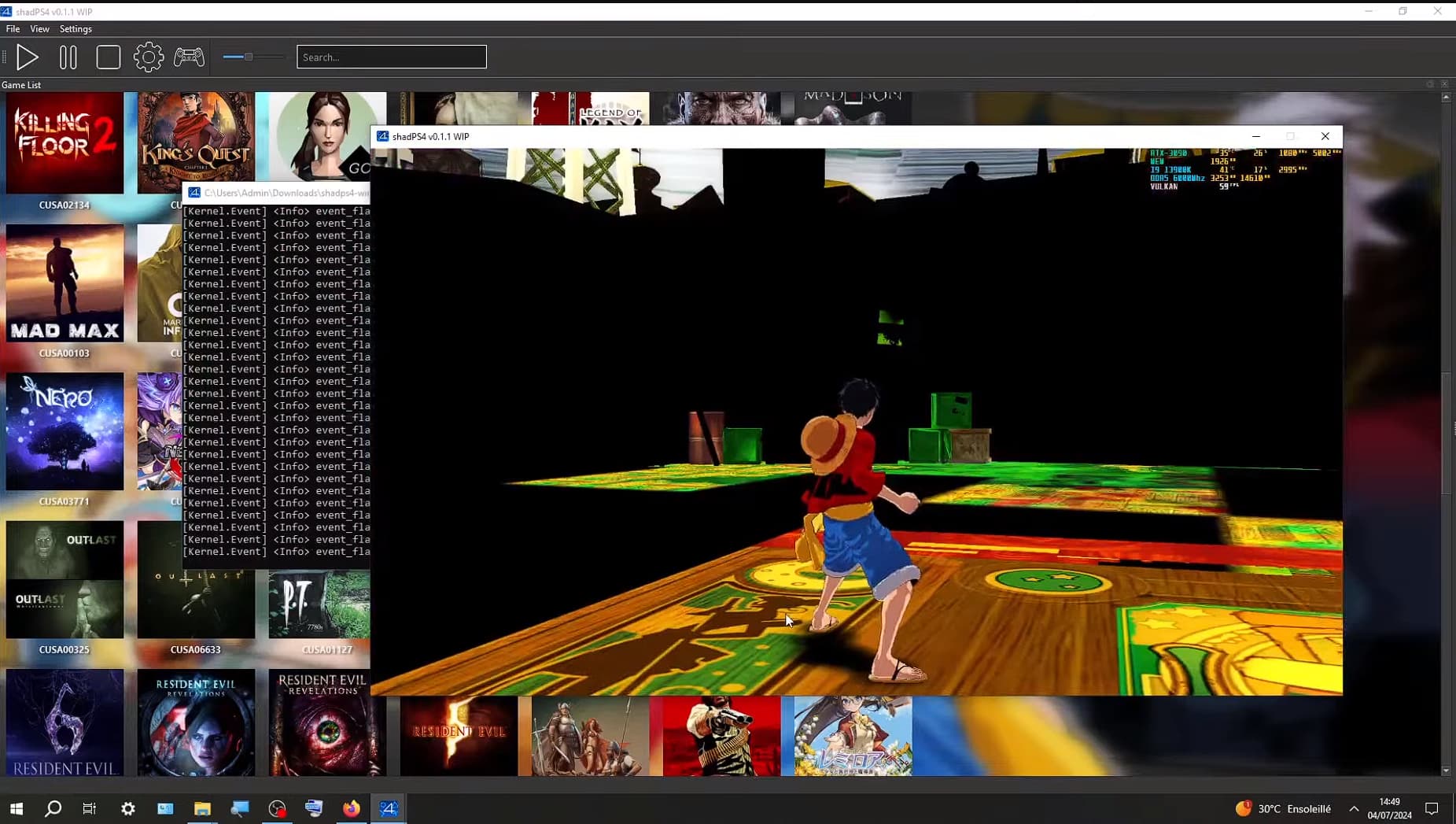
Task: Click the console window title bar path
Action: click(286, 193)
